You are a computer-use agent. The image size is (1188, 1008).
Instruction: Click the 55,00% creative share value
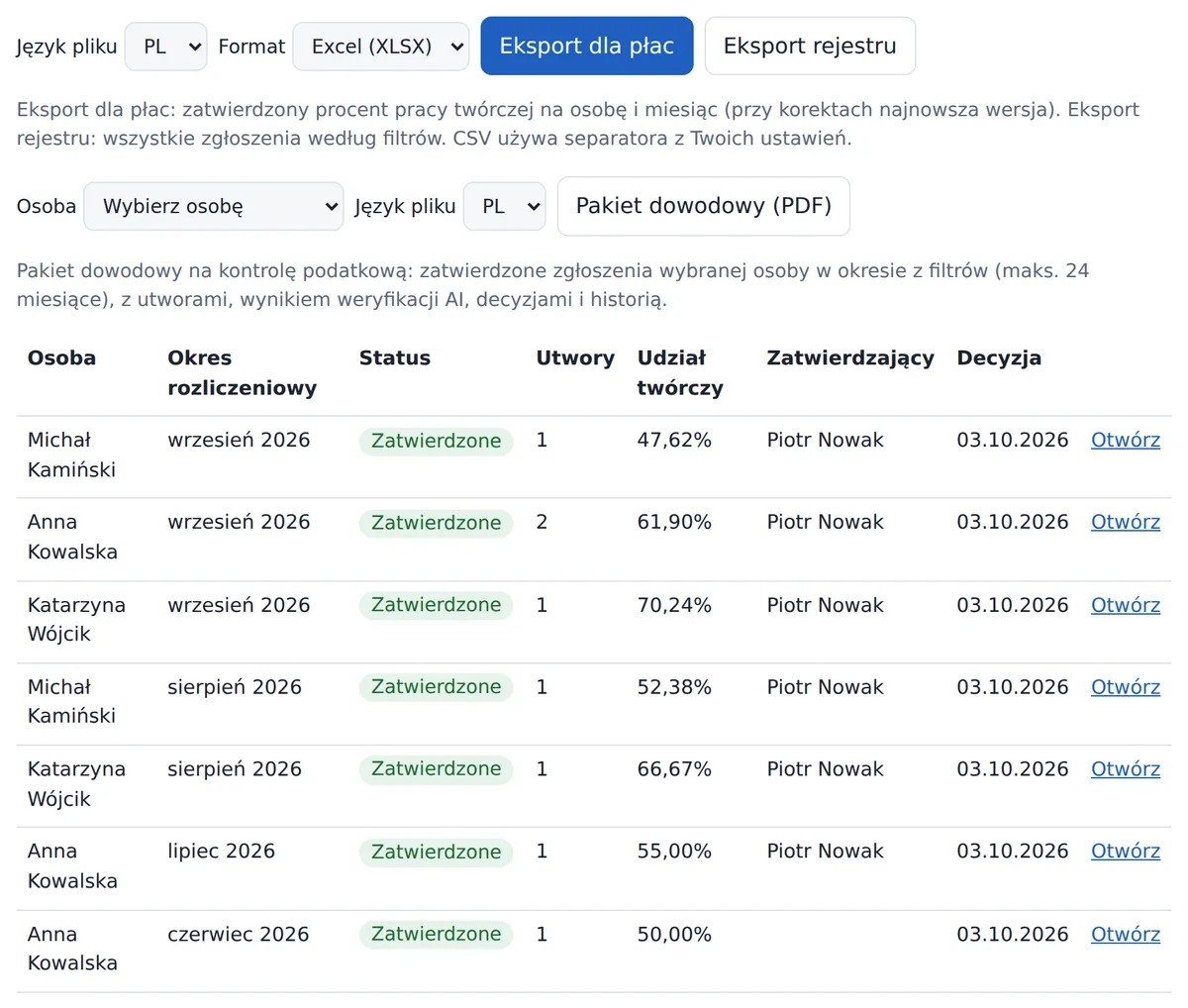pos(674,852)
